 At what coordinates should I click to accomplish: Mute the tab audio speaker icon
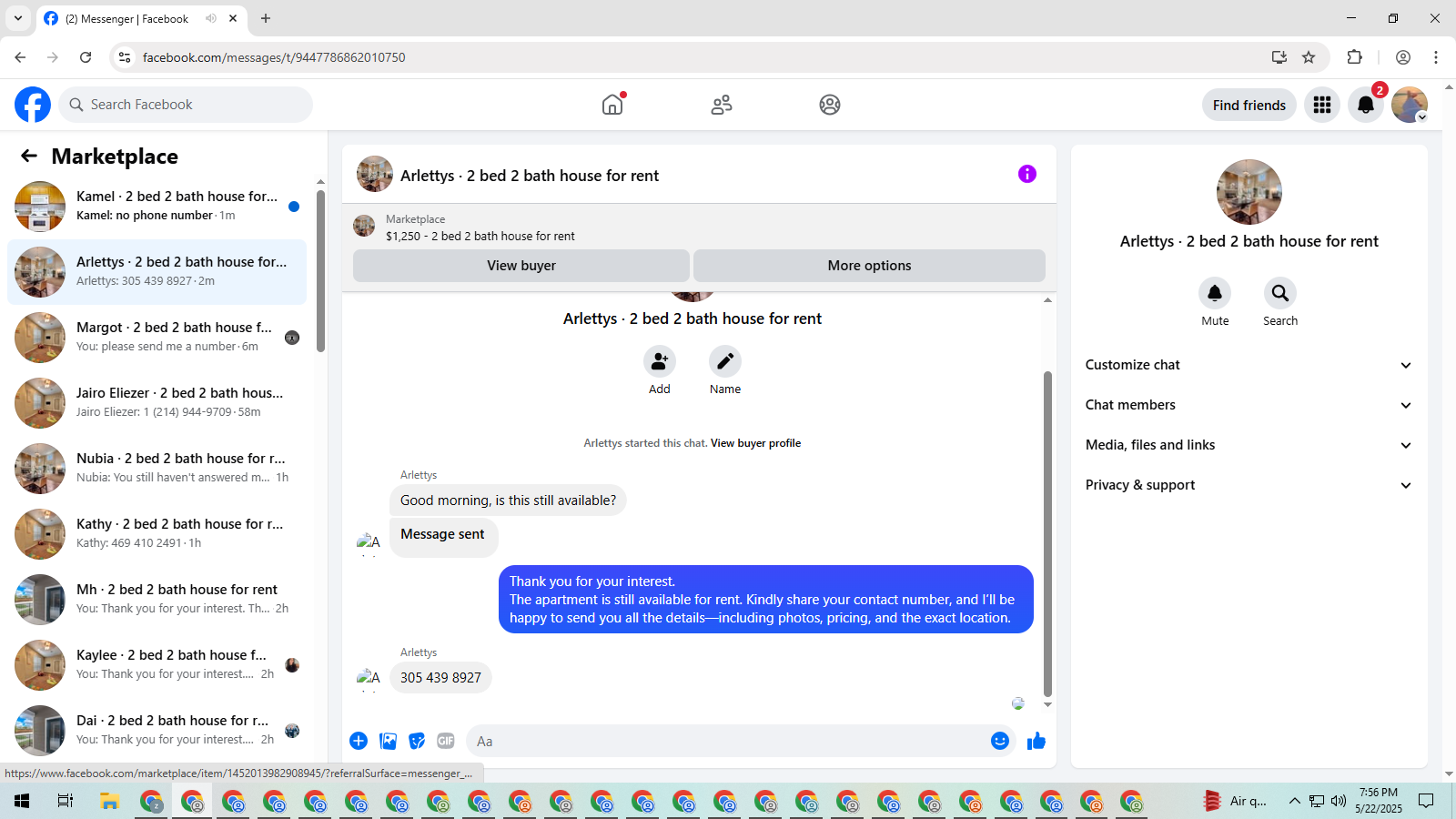tap(211, 18)
